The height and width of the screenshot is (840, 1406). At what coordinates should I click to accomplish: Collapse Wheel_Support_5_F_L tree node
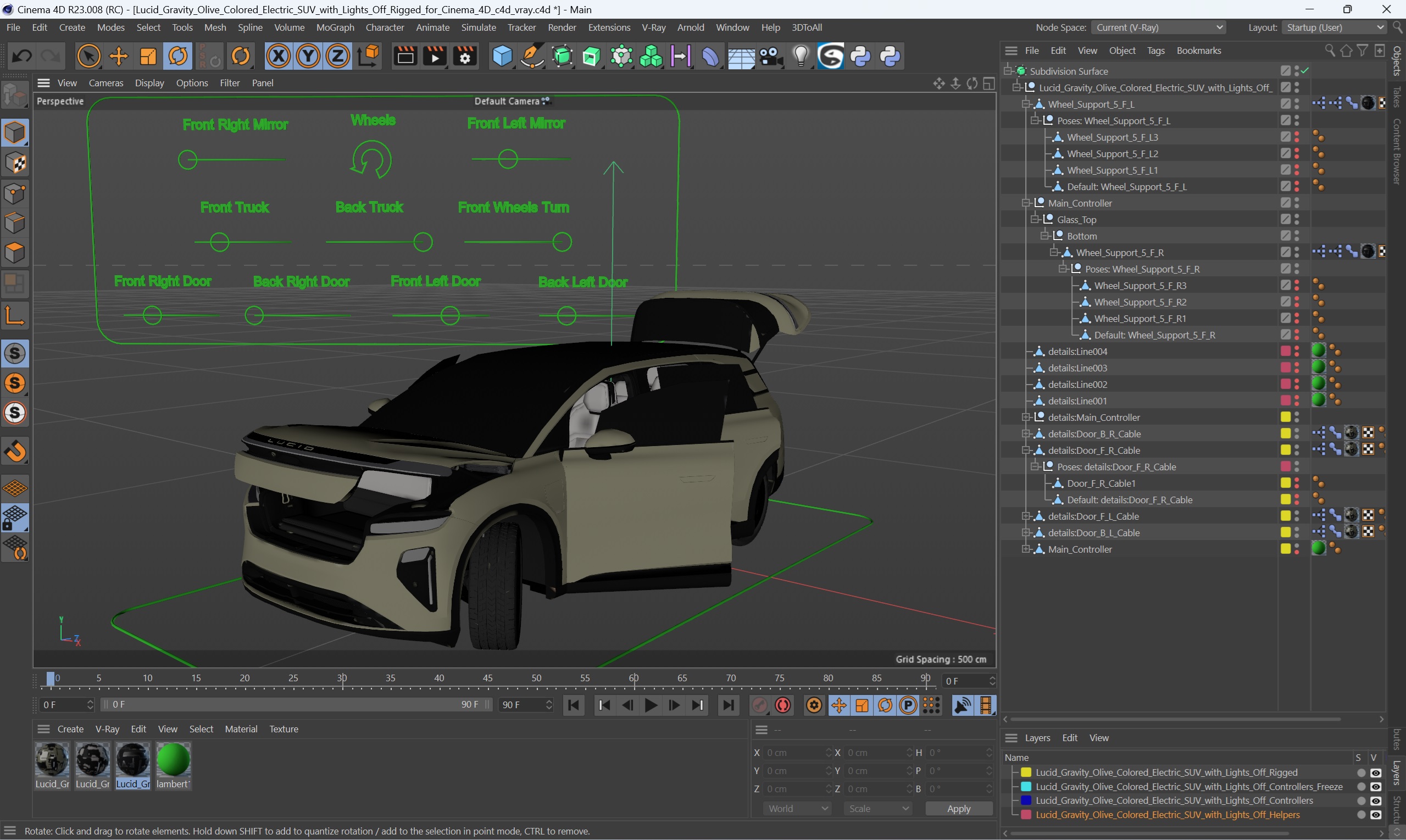point(1026,104)
